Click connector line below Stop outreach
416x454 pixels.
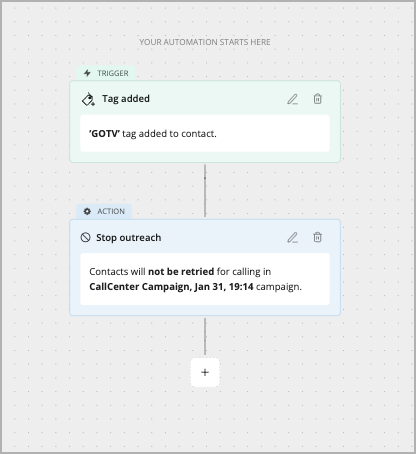tap(205, 336)
